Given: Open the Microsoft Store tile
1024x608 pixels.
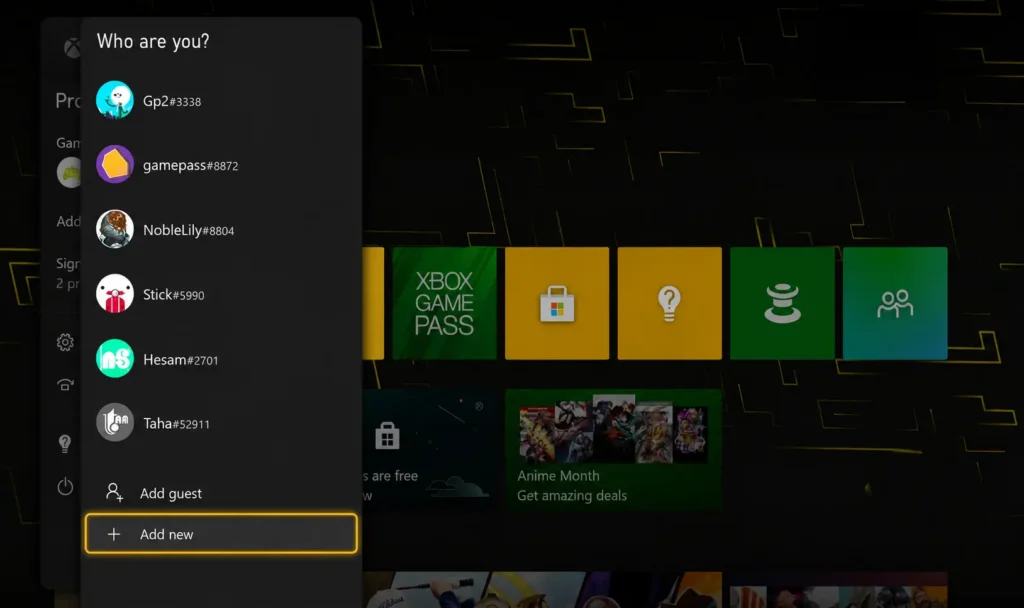Looking at the screenshot, I should (x=557, y=303).
